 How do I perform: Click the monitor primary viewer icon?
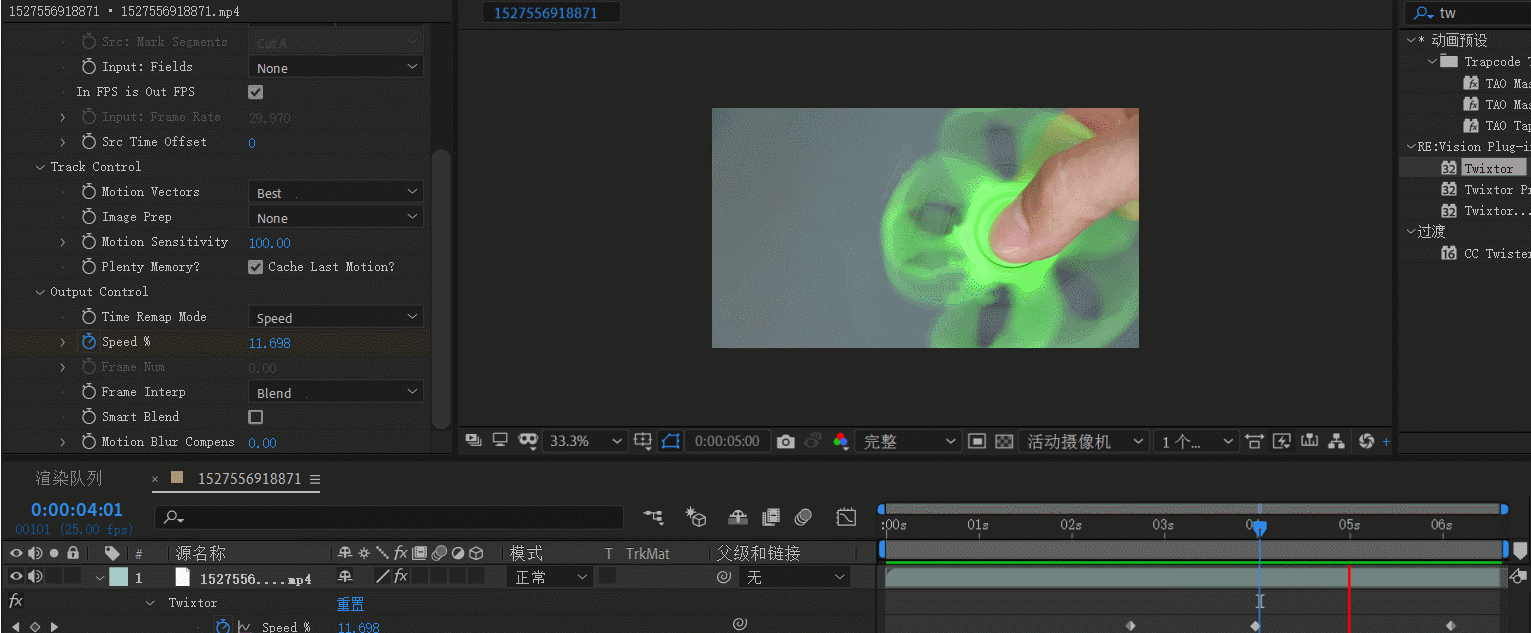click(500, 441)
